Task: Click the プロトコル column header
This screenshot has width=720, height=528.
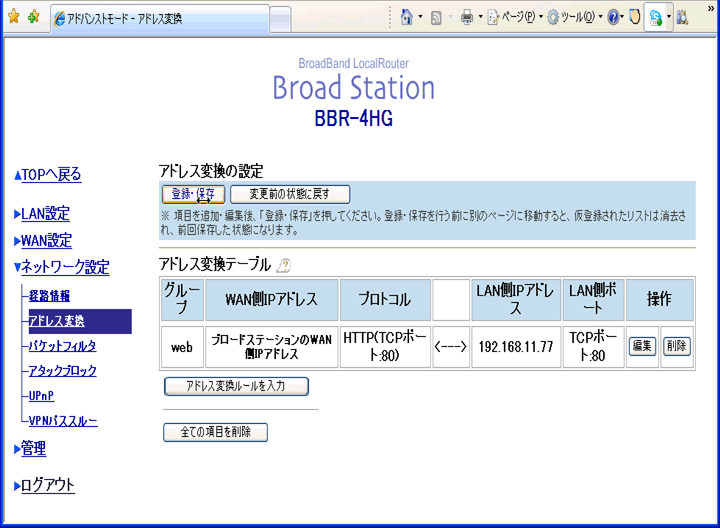Action: point(385,299)
